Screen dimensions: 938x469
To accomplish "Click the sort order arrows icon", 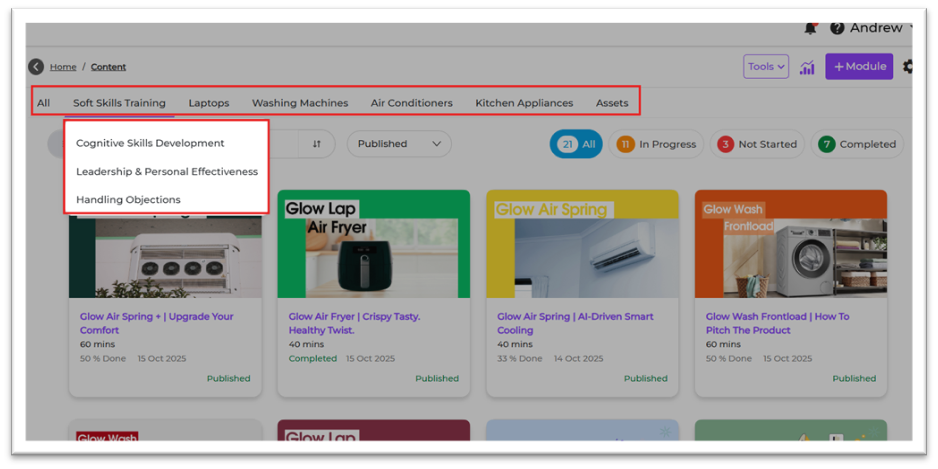I will click(316, 144).
